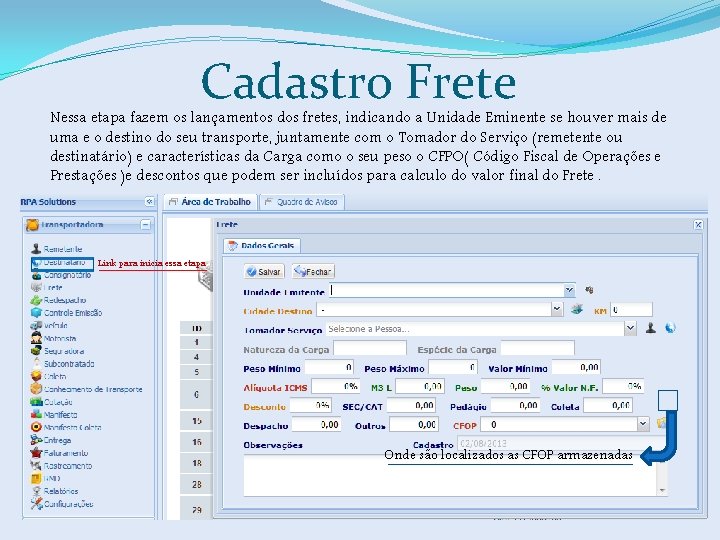The height and width of the screenshot is (540, 720).
Task: Expand the Unidade Emitente dropdown
Action: coord(569,290)
